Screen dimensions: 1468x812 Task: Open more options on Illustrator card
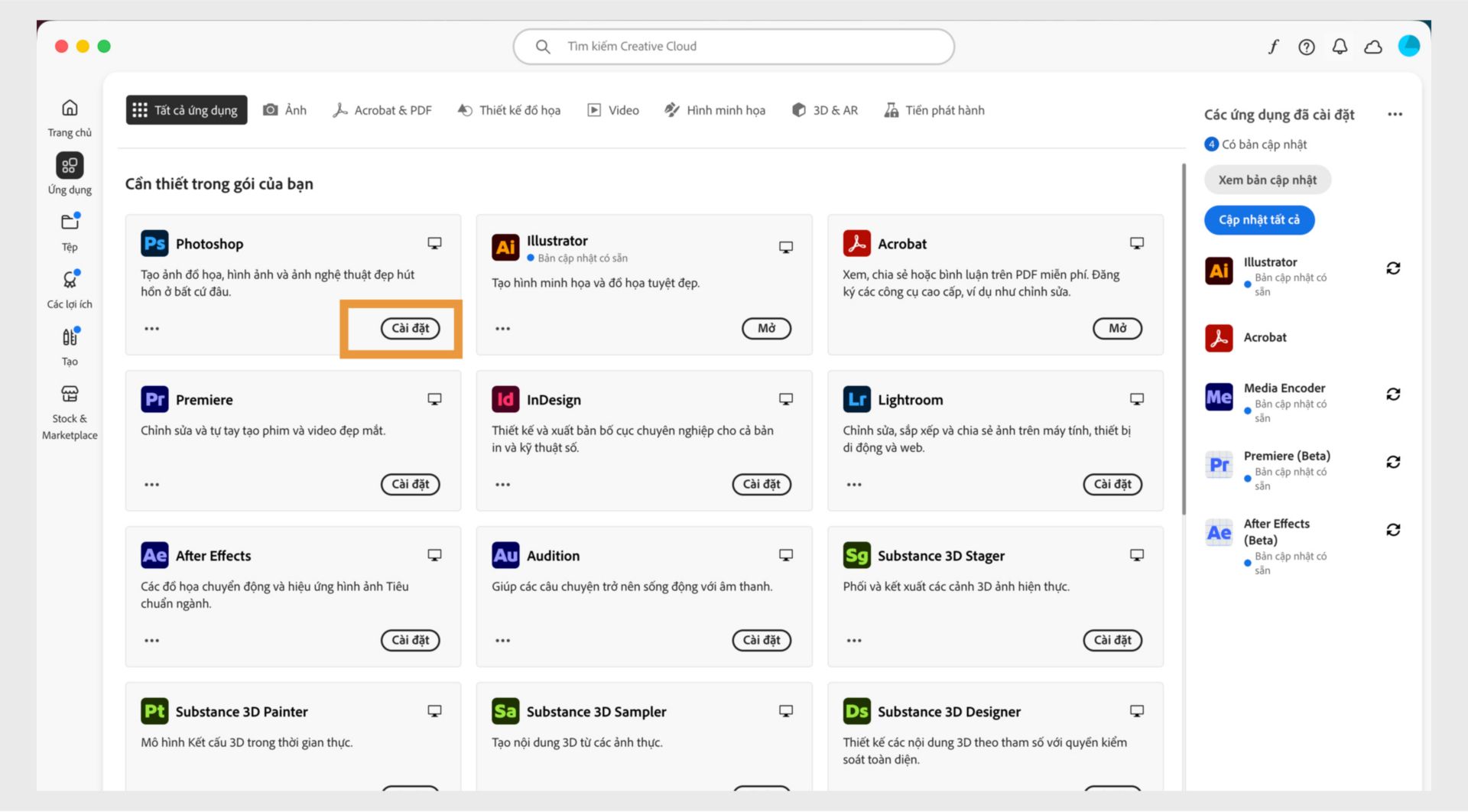(502, 329)
